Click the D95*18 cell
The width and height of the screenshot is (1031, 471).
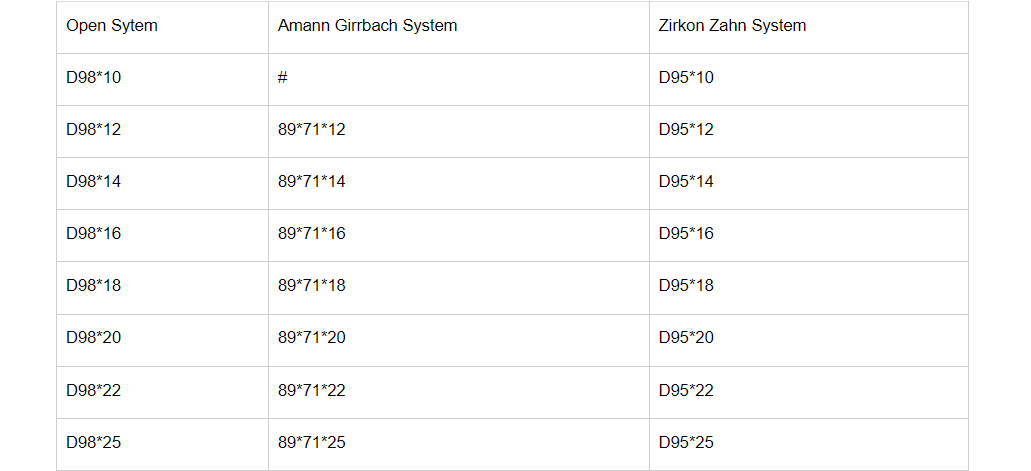pyautogui.click(x=686, y=286)
